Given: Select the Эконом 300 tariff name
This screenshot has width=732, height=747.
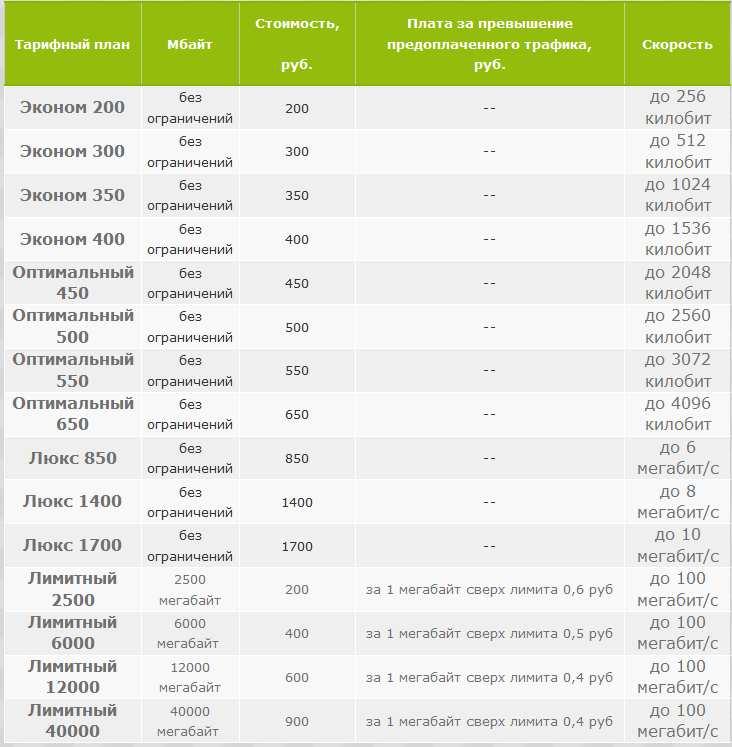Looking at the screenshot, I should (72, 151).
